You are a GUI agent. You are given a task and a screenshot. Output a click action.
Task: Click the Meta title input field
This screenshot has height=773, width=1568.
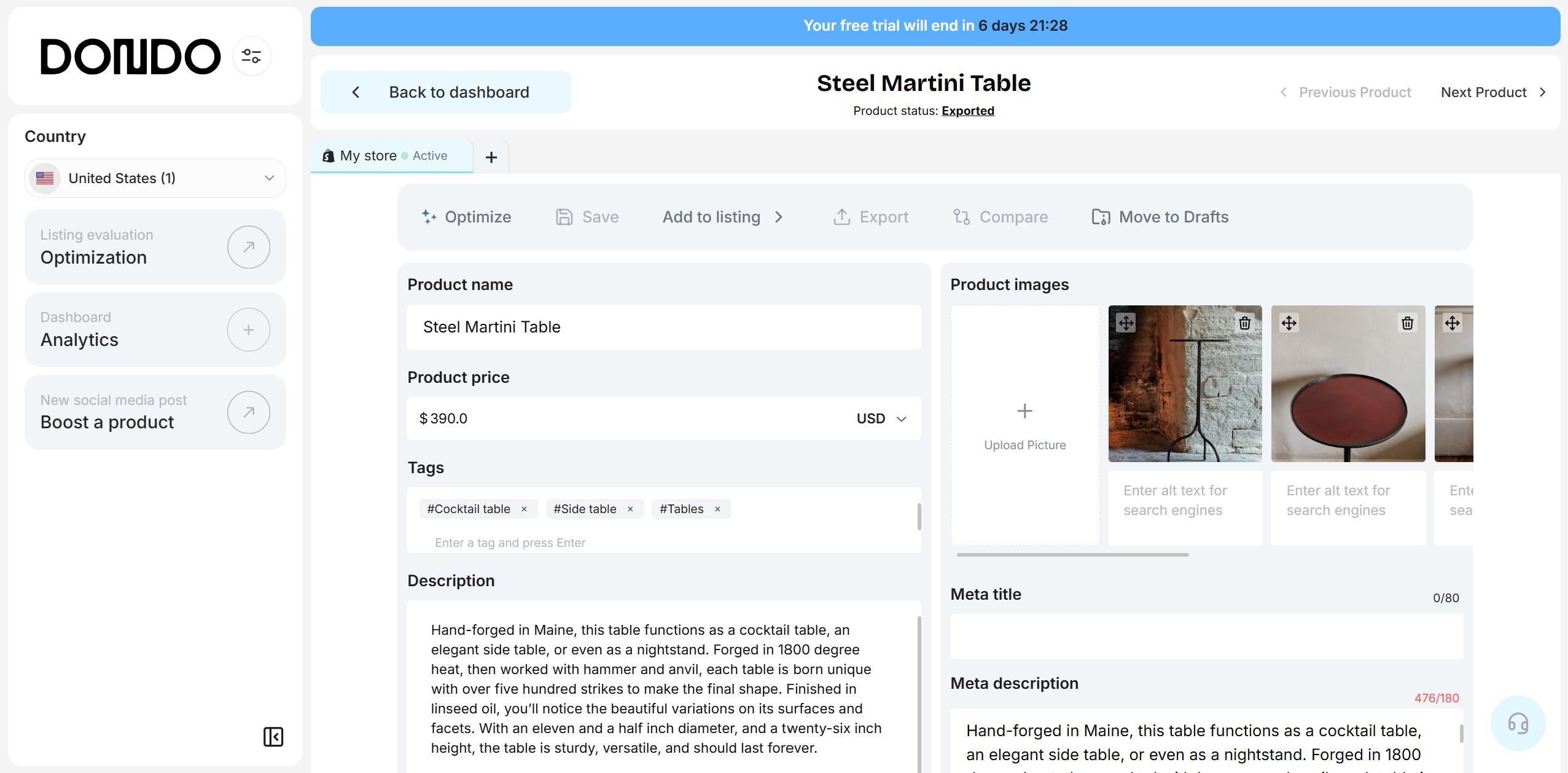pos(1206,637)
